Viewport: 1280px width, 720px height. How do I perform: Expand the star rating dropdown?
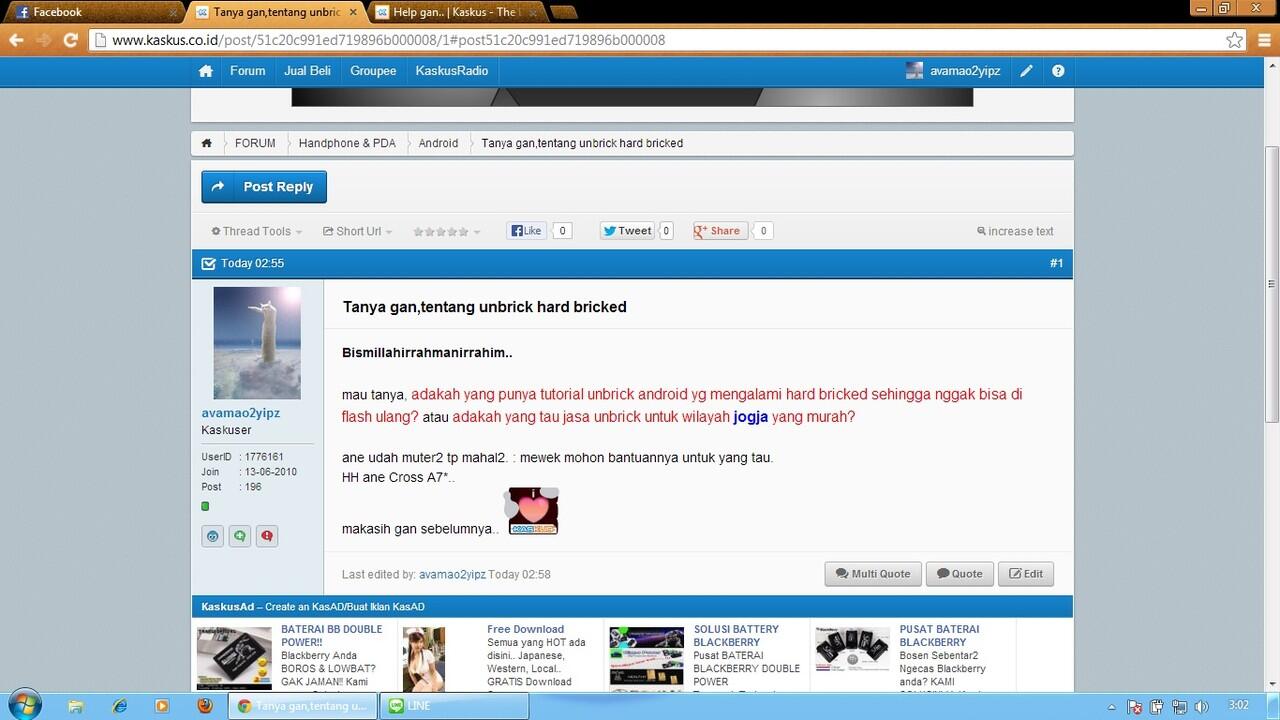pyautogui.click(x=446, y=231)
